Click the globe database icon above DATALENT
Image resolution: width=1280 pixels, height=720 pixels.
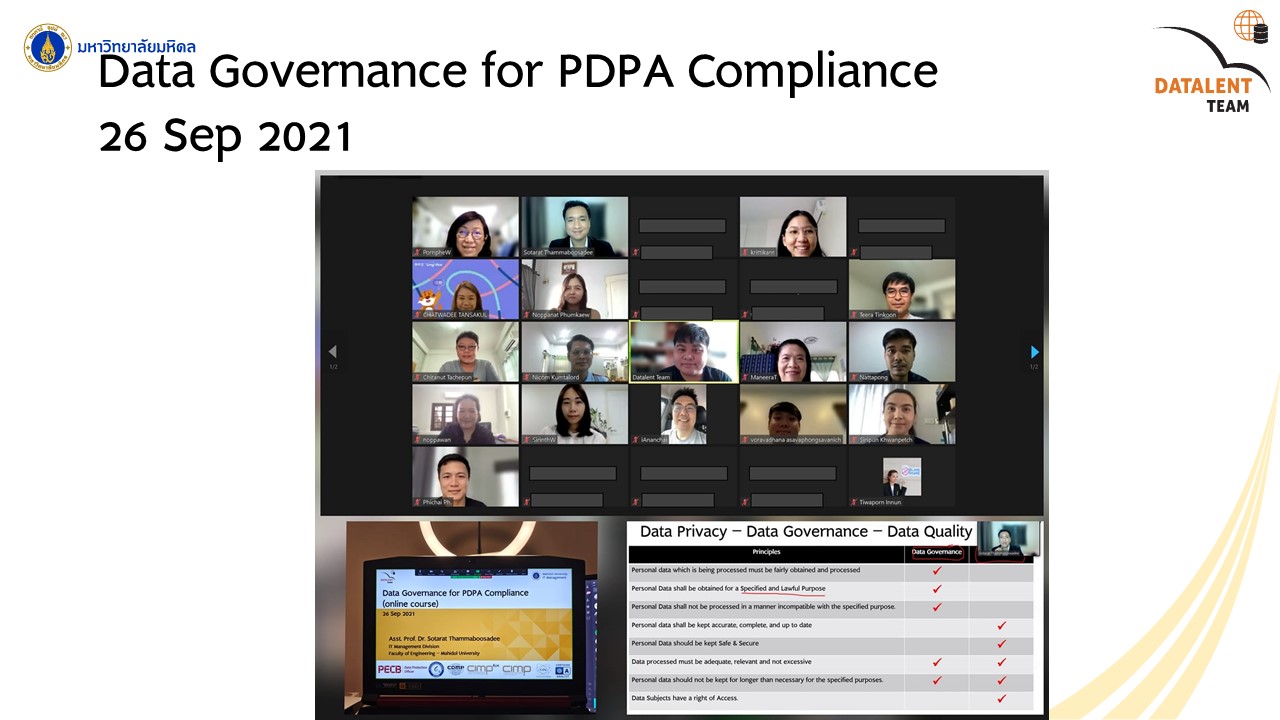click(1250, 27)
